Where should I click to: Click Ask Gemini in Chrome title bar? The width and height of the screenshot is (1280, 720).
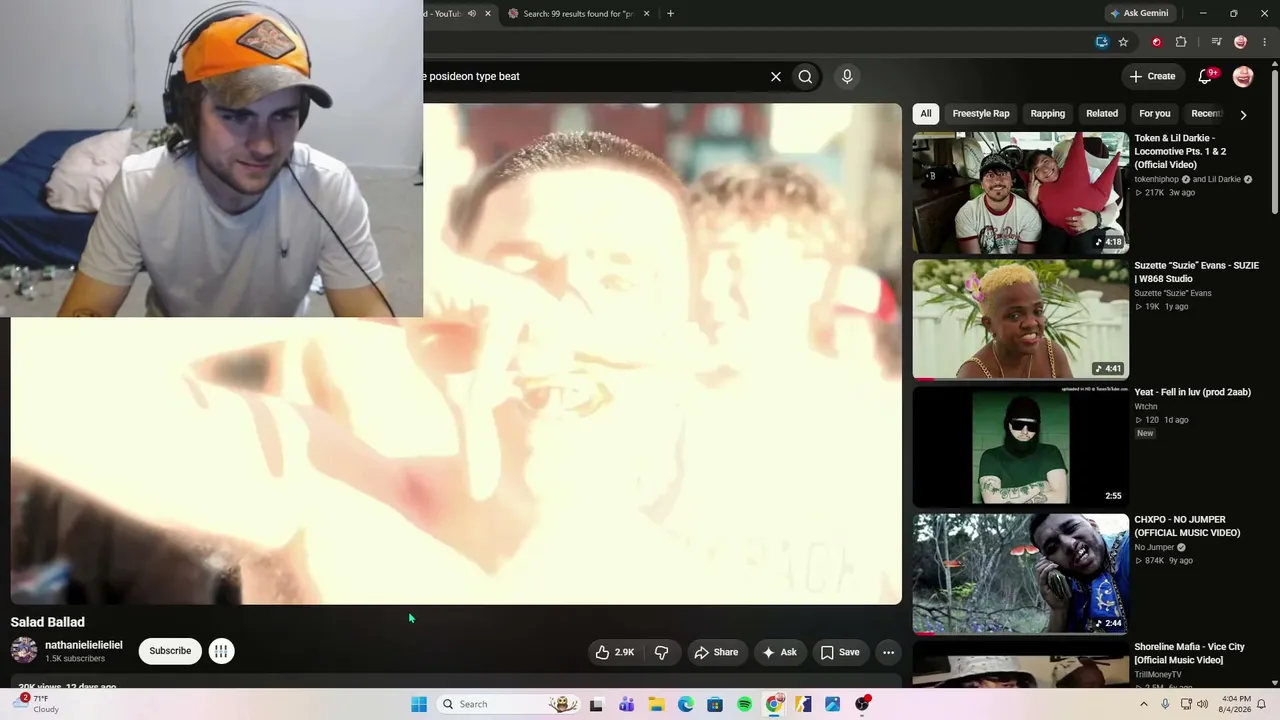[1138, 13]
